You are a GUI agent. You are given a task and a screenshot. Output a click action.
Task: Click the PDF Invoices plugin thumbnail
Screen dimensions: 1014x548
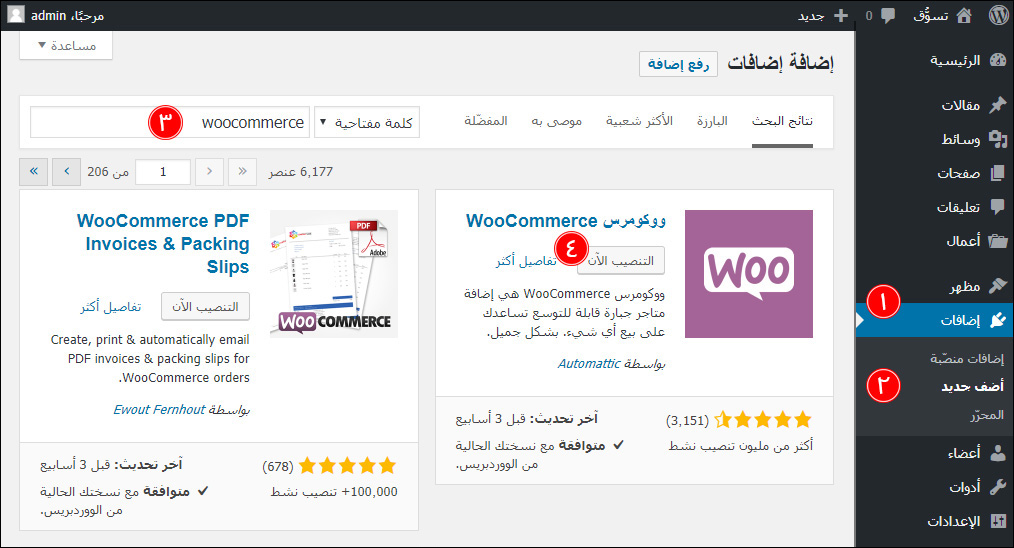334,274
